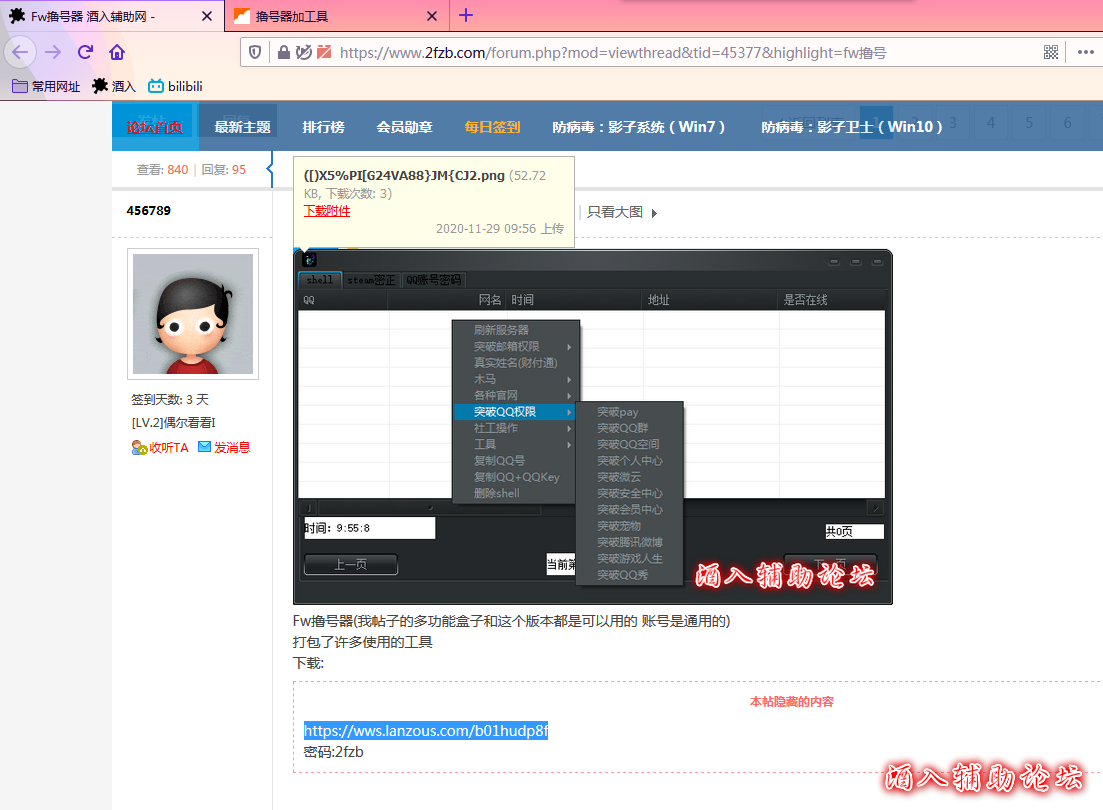Open 每日签到 in forum navigation
This screenshot has height=810, width=1103.
click(492, 127)
